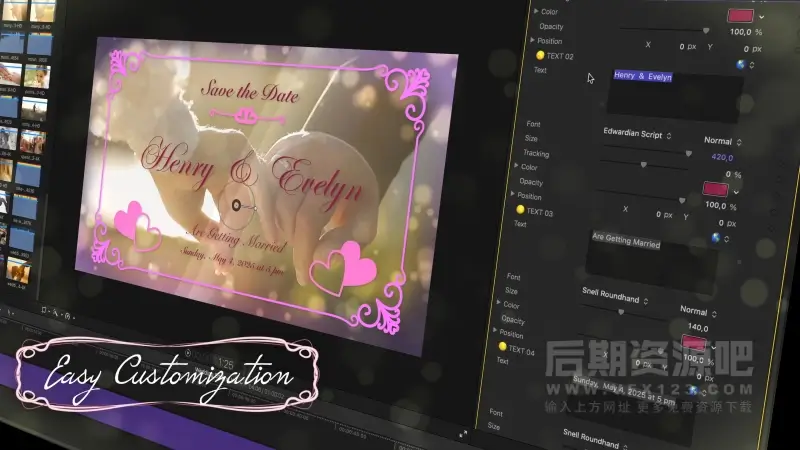Open the chevron next to TEXT 02 color swatch
The image size is (800, 450).
(x=737, y=190)
